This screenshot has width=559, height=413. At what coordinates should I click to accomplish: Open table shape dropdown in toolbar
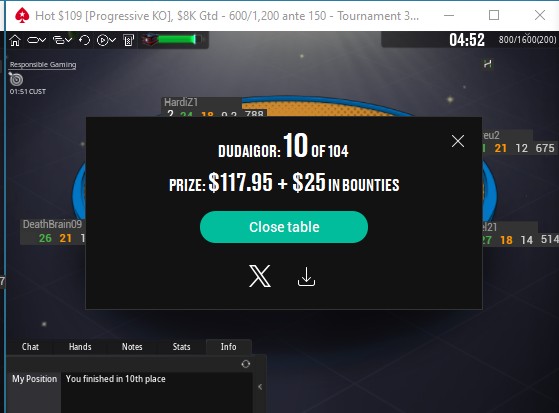pyautogui.click(x=37, y=40)
